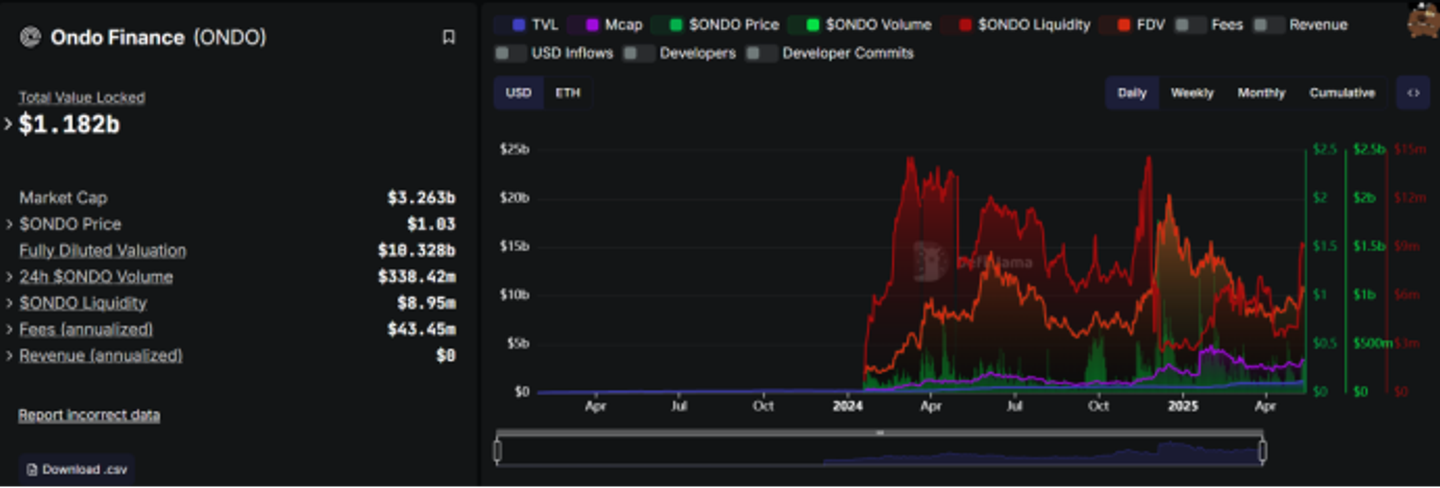Click the 2024 x-axis label
1440x488 pixels.
pyautogui.click(x=847, y=406)
